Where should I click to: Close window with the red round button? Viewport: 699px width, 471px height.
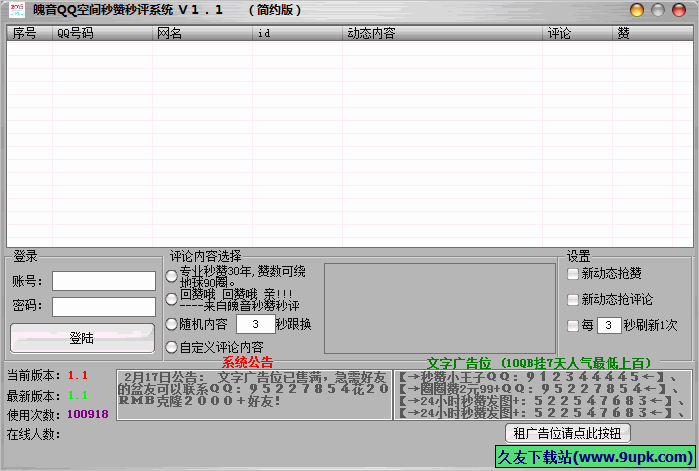click(x=679, y=10)
